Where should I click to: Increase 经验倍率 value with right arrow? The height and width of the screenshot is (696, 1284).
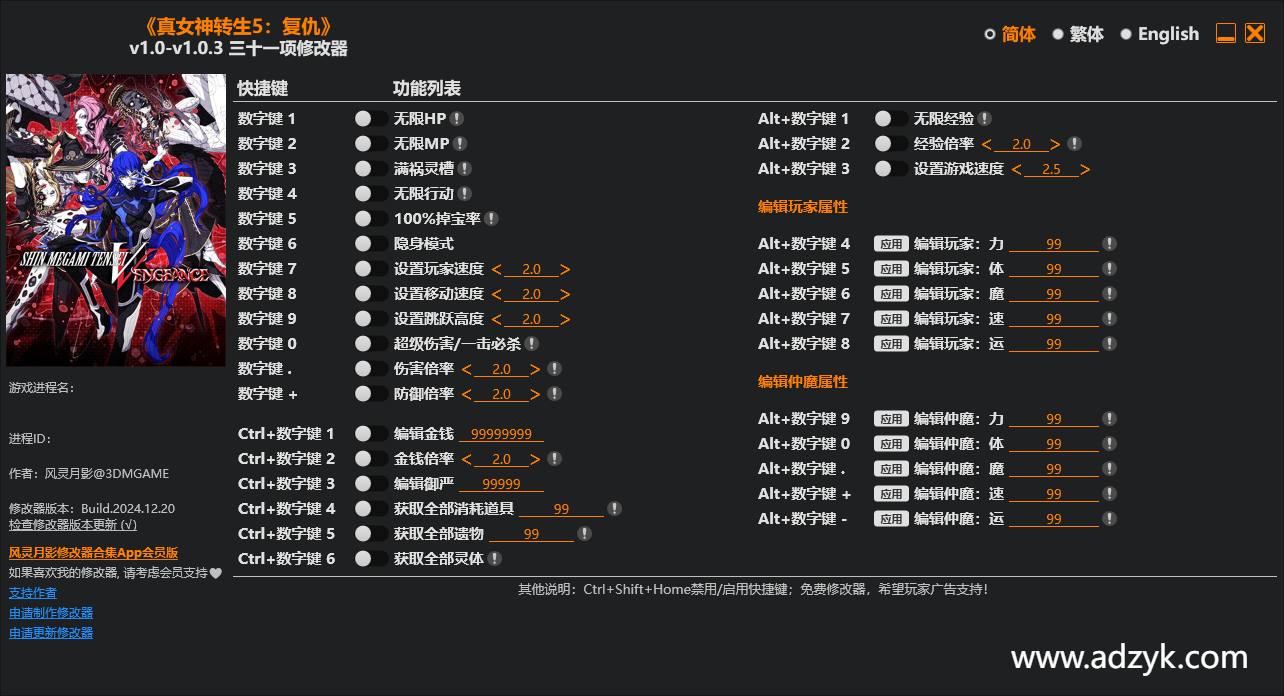tap(1055, 144)
